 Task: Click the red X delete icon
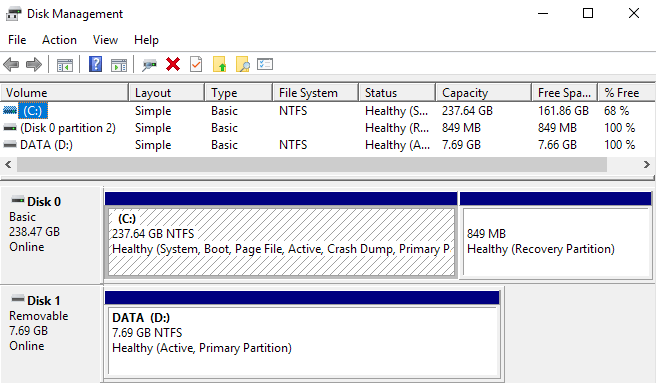173,64
